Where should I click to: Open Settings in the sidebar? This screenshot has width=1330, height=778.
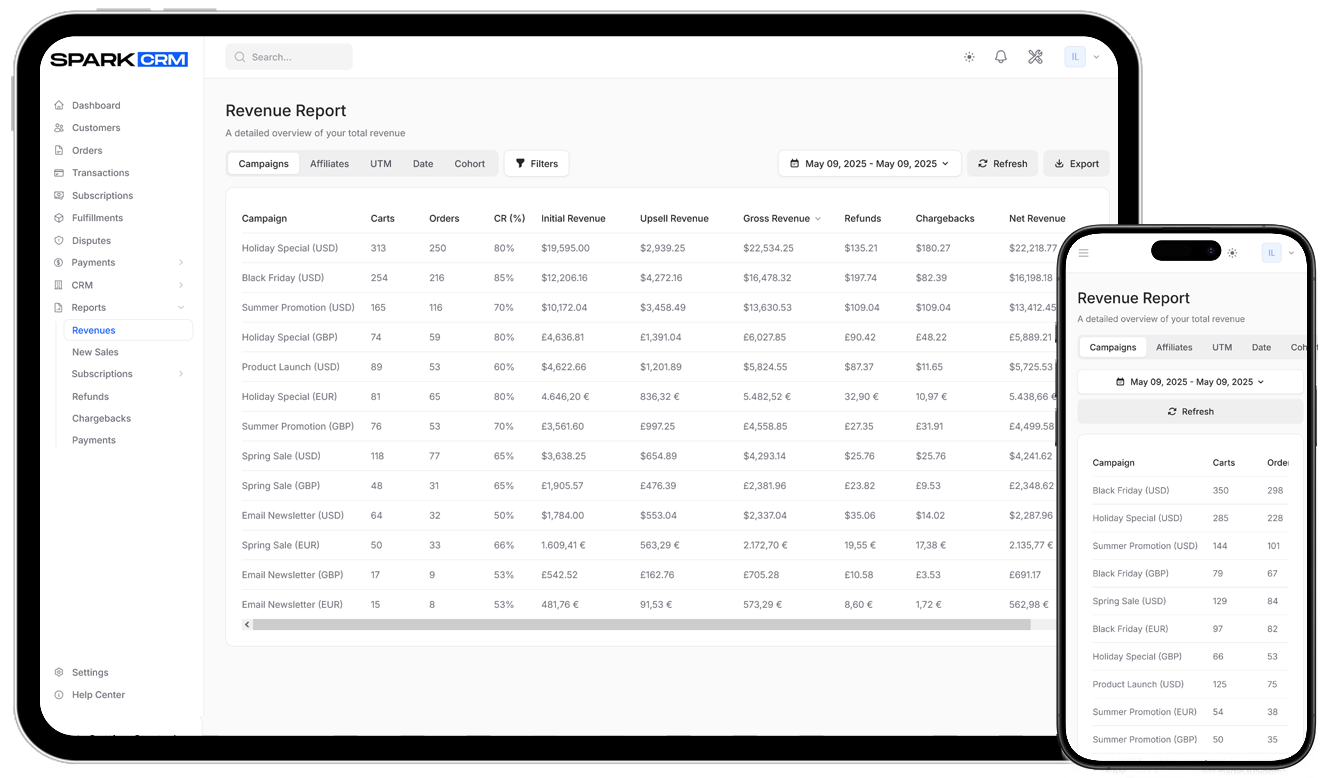[90, 673]
